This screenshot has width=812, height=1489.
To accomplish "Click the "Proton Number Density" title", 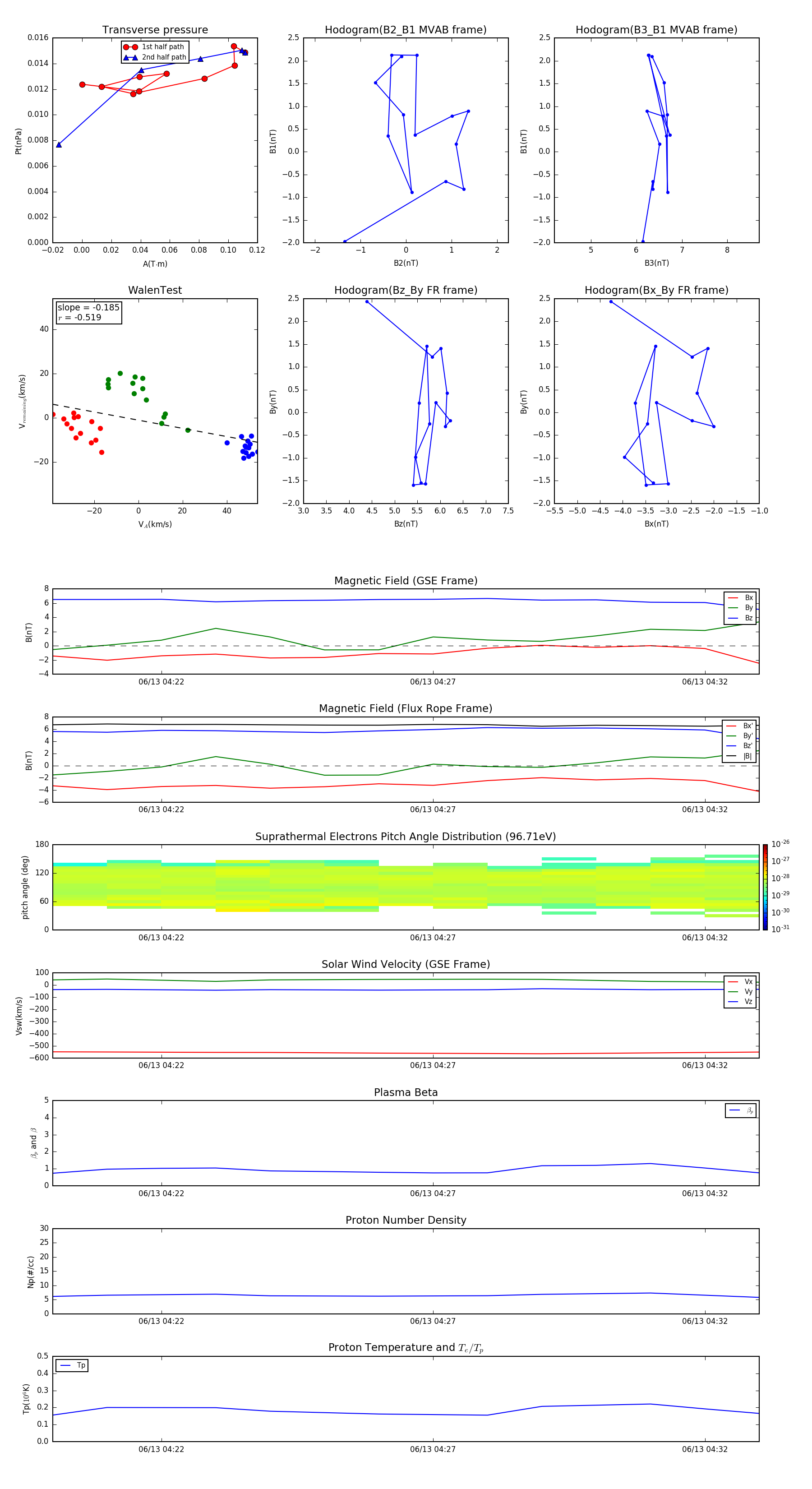I will point(406,1220).
